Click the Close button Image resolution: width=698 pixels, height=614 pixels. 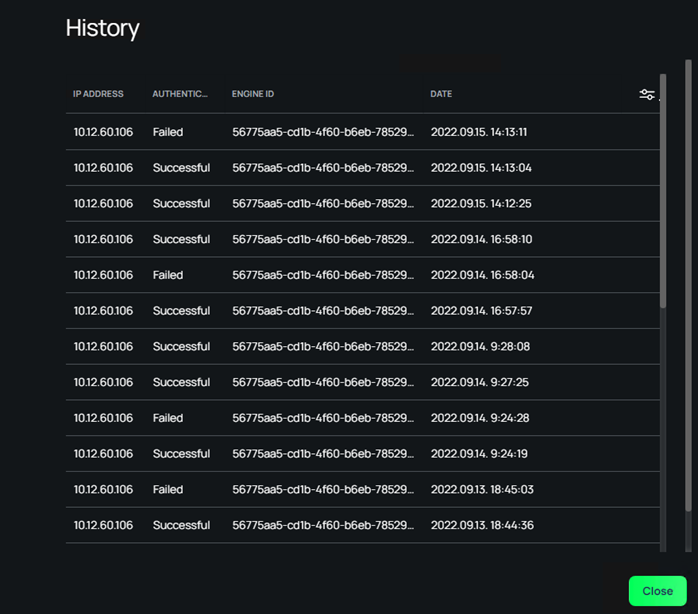point(657,591)
